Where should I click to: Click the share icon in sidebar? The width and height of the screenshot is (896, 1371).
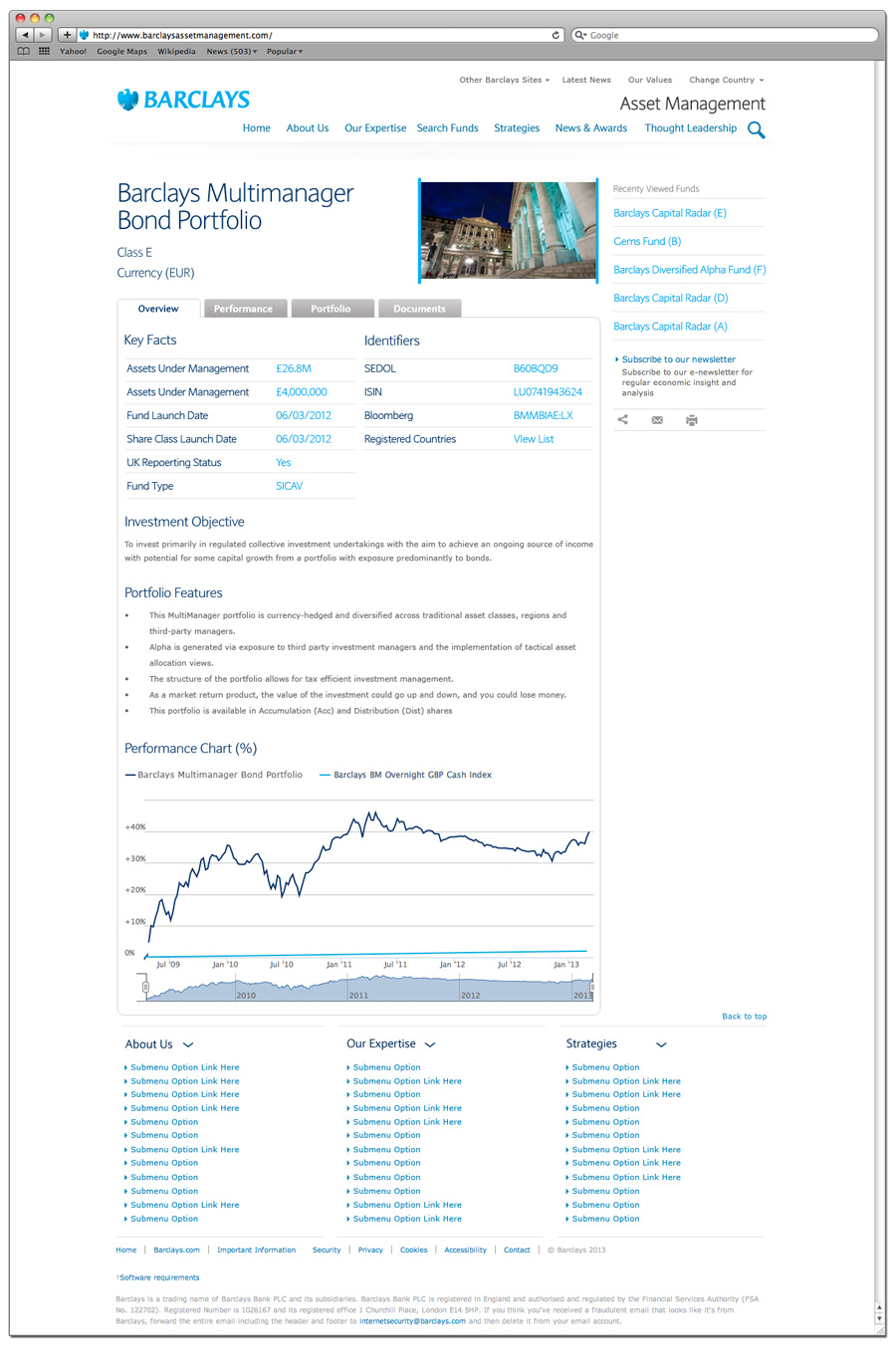(623, 420)
